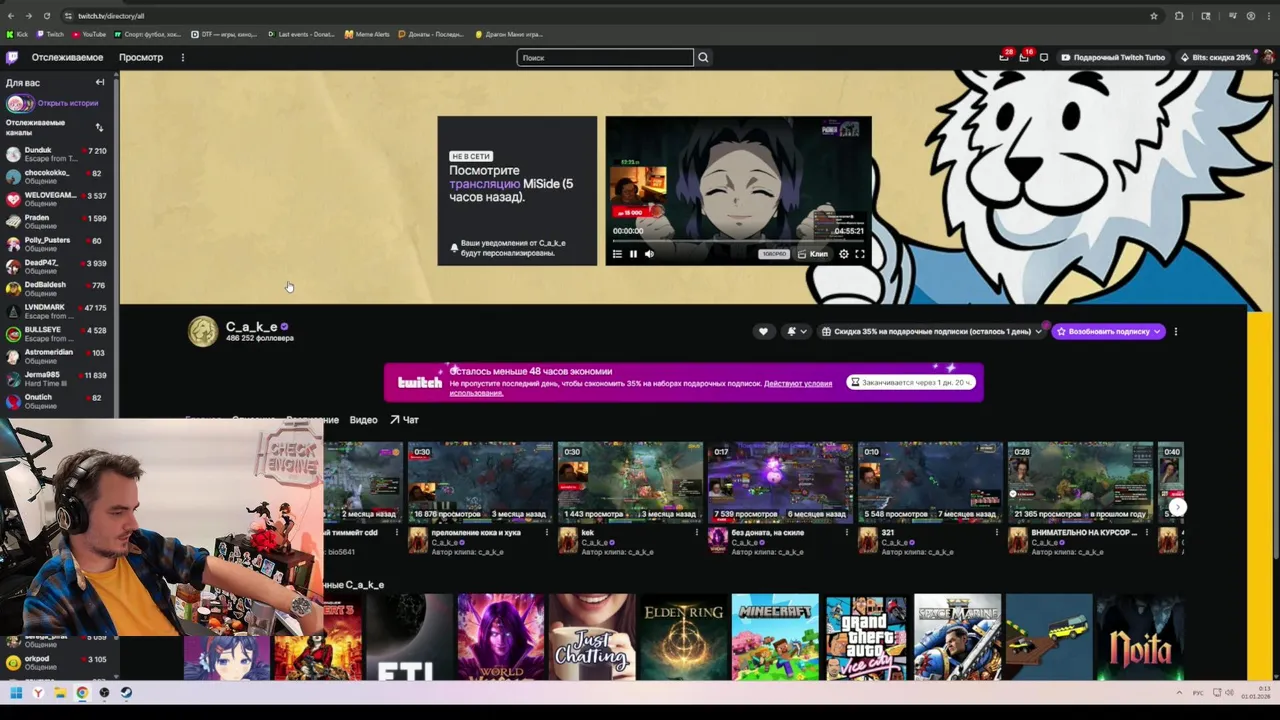
Task: Open more options dots in top navigation
Action: (182, 57)
